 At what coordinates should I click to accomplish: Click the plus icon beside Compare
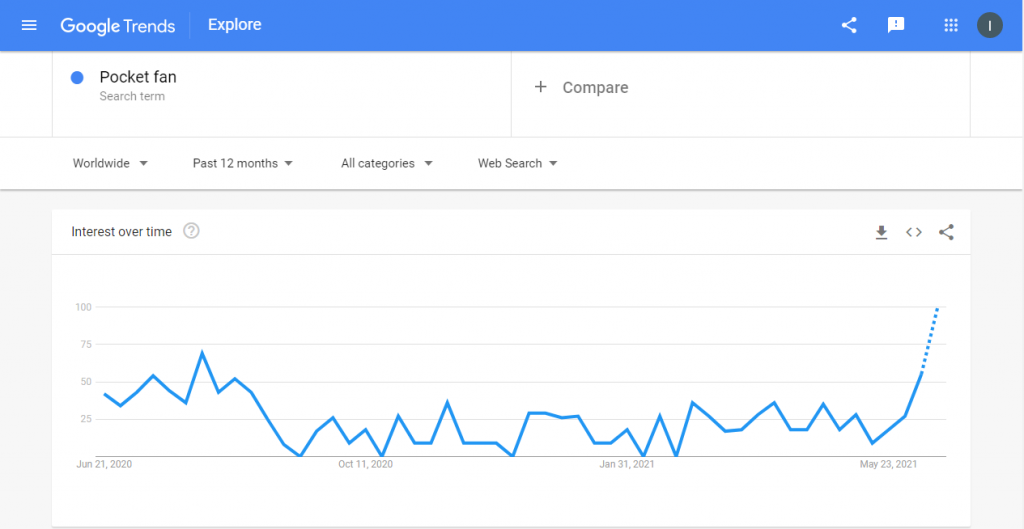click(540, 87)
